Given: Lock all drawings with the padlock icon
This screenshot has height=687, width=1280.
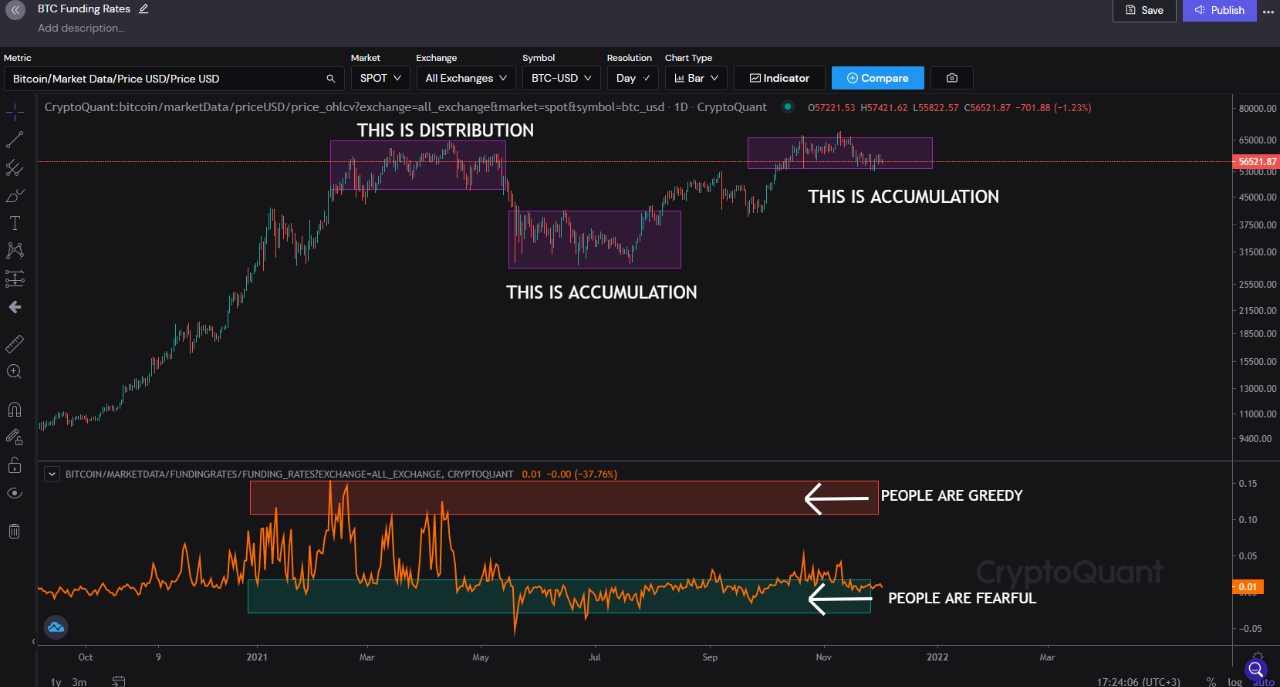Looking at the screenshot, I should [14, 465].
